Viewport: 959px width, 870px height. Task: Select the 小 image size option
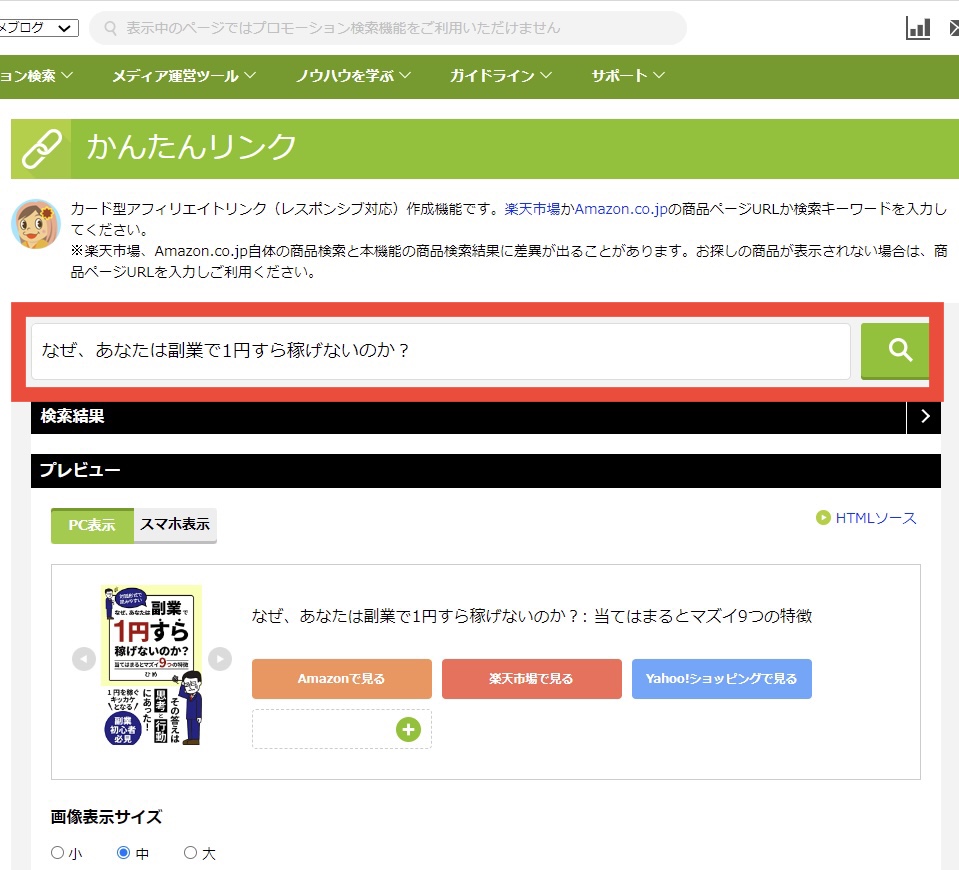pyautogui.click(x=58, y=852)
